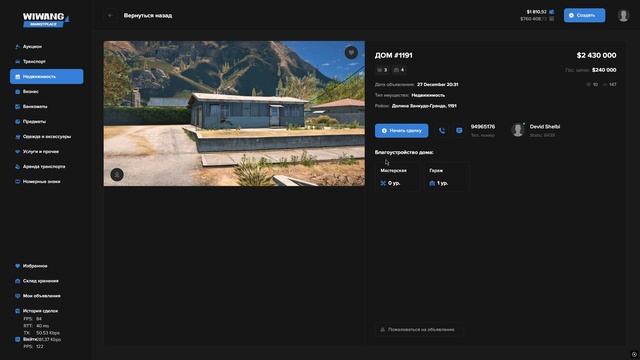The height and width of the screenshot is (360, 640).
Task: Click the cash balance icon in header
Action: (552, 12)
